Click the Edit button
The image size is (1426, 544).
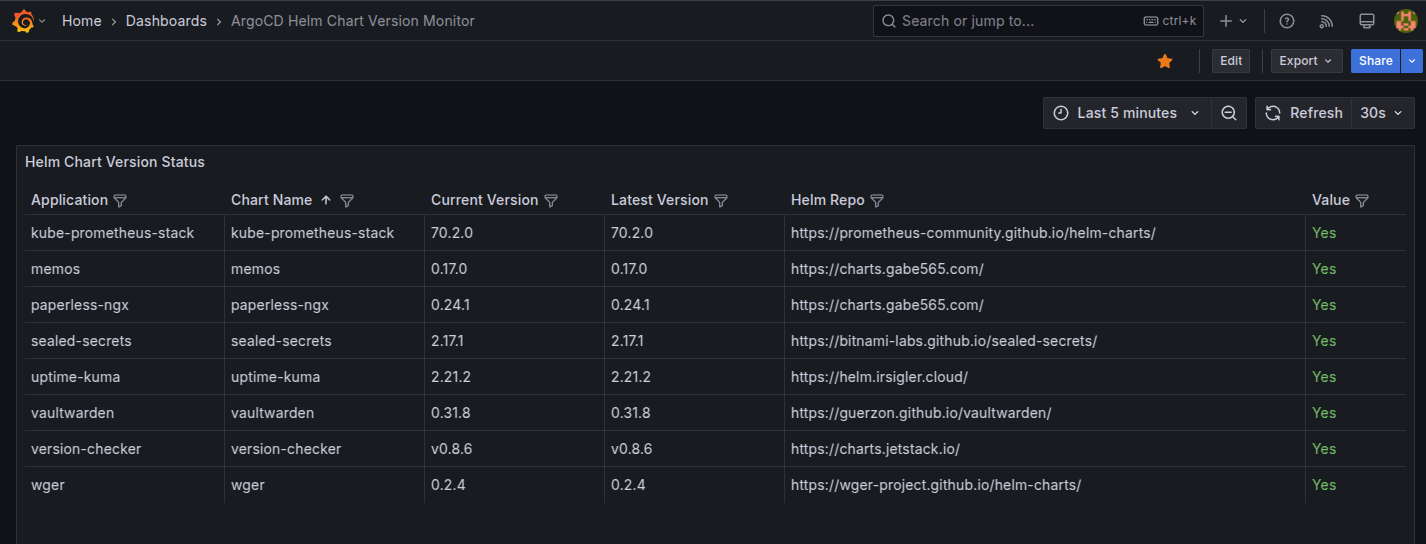pyautogui.click(x=1231, y=61)
